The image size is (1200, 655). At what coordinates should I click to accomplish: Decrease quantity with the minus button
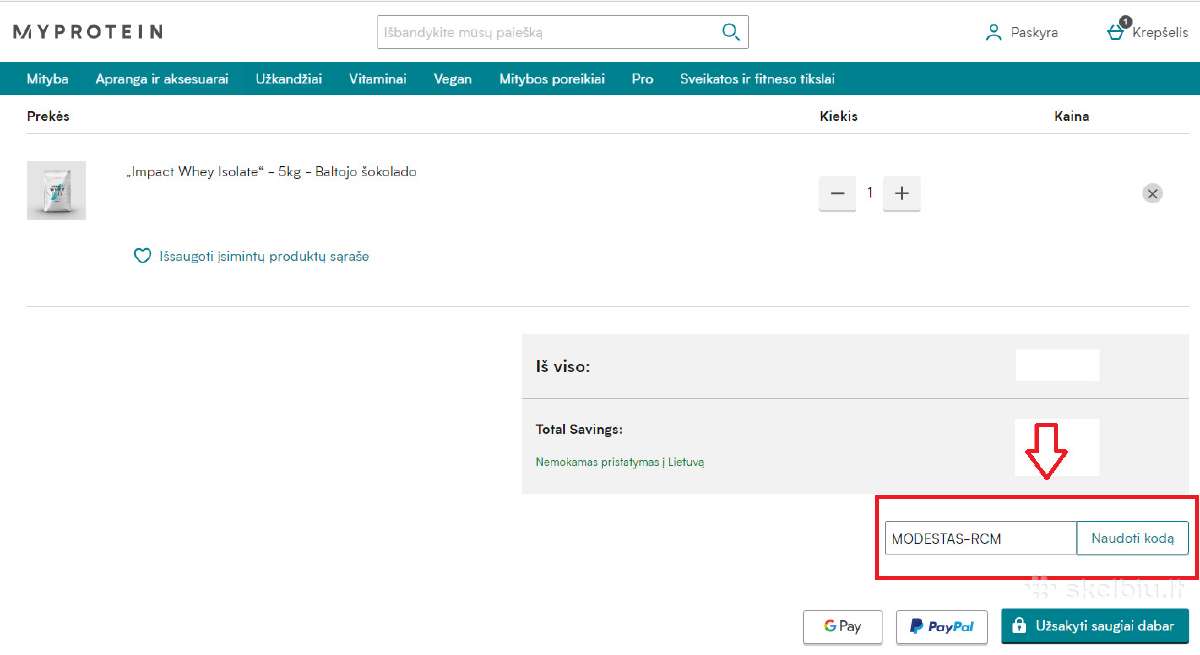(x=837, y=193)
